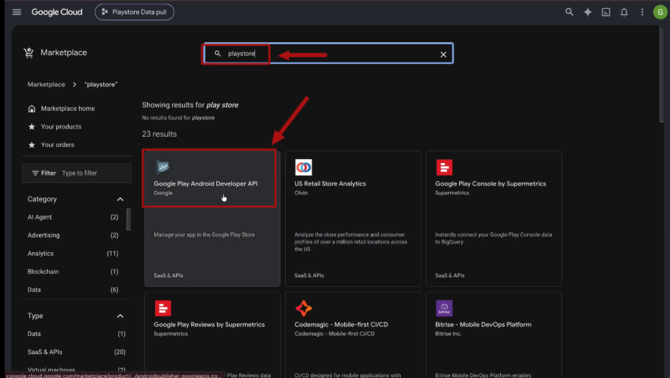Click SaaS & APIs tag on Play Console card

point(450,275)
